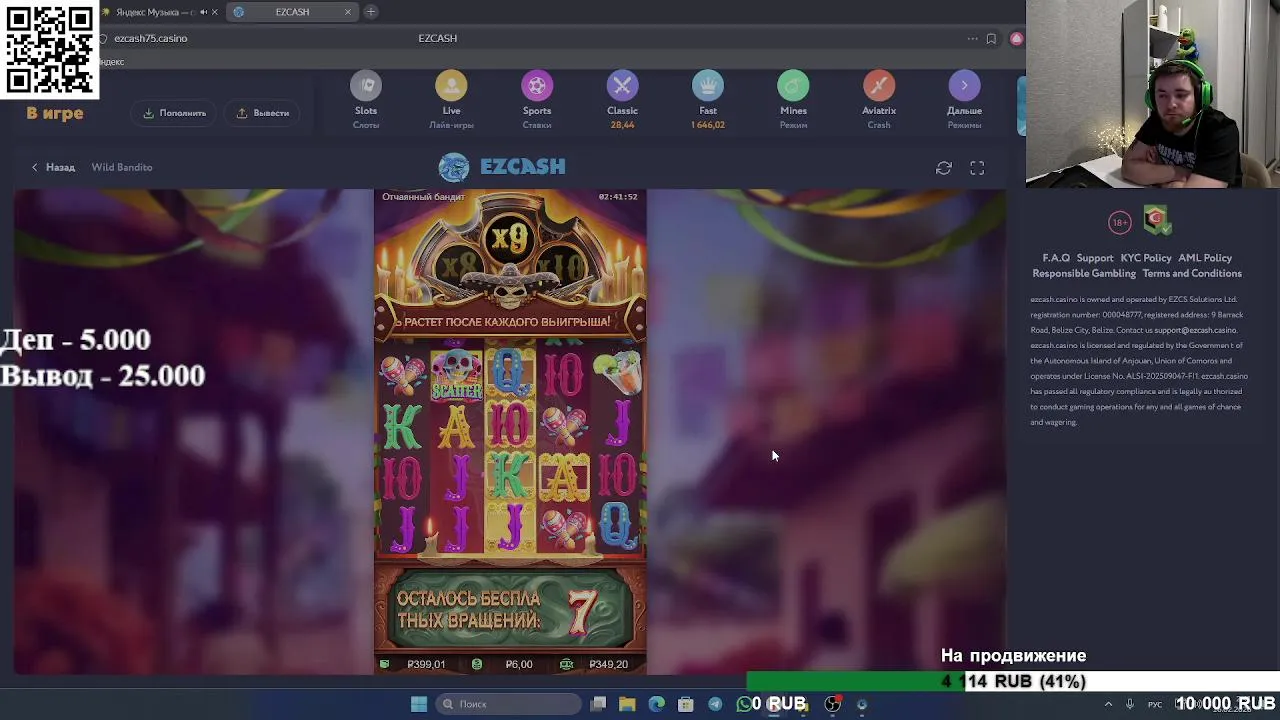The image size is (1280, 720).
Task: Click the ezcash75.casino address bar
Action: [x=150, y=38]
